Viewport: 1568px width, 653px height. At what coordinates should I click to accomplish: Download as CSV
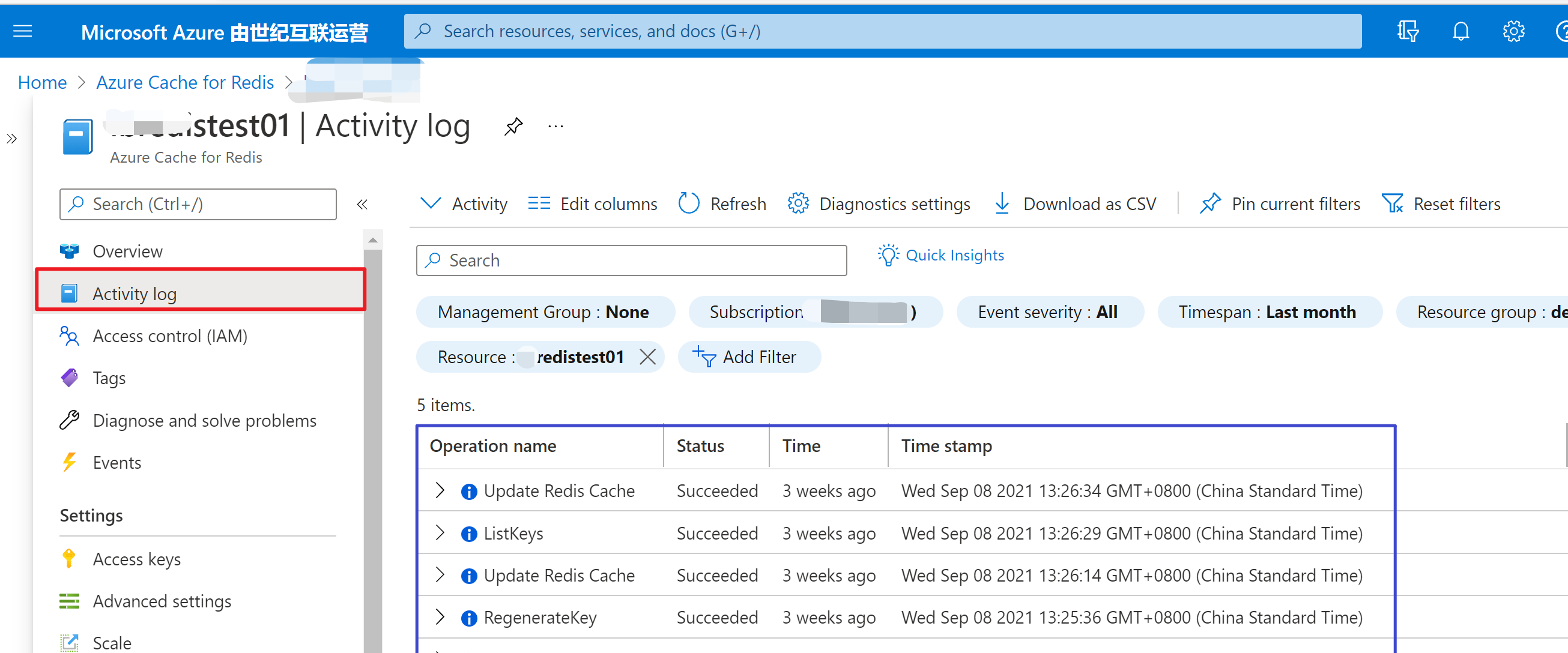click(1075, 204)
